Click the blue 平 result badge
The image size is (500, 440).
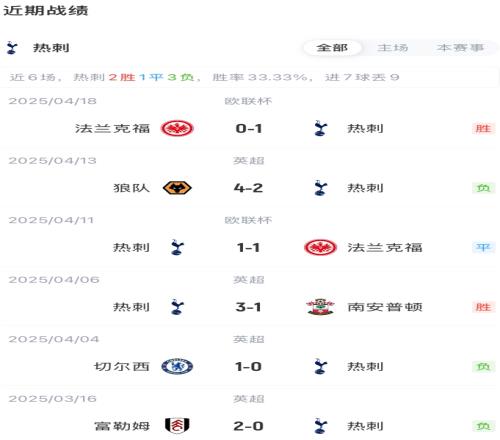tap(483, 247)
